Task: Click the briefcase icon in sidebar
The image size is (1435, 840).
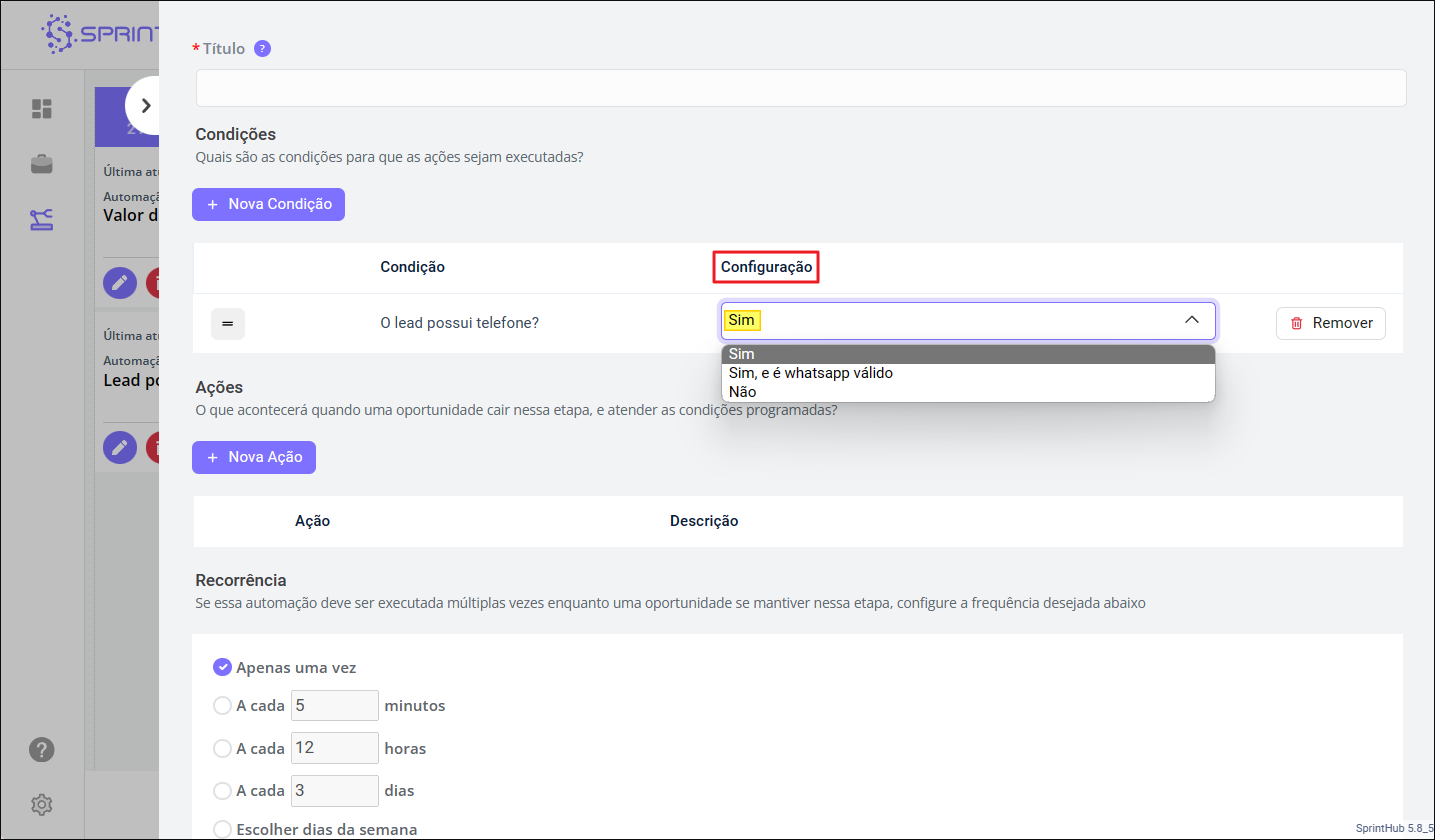Action: tap(42, 164)
